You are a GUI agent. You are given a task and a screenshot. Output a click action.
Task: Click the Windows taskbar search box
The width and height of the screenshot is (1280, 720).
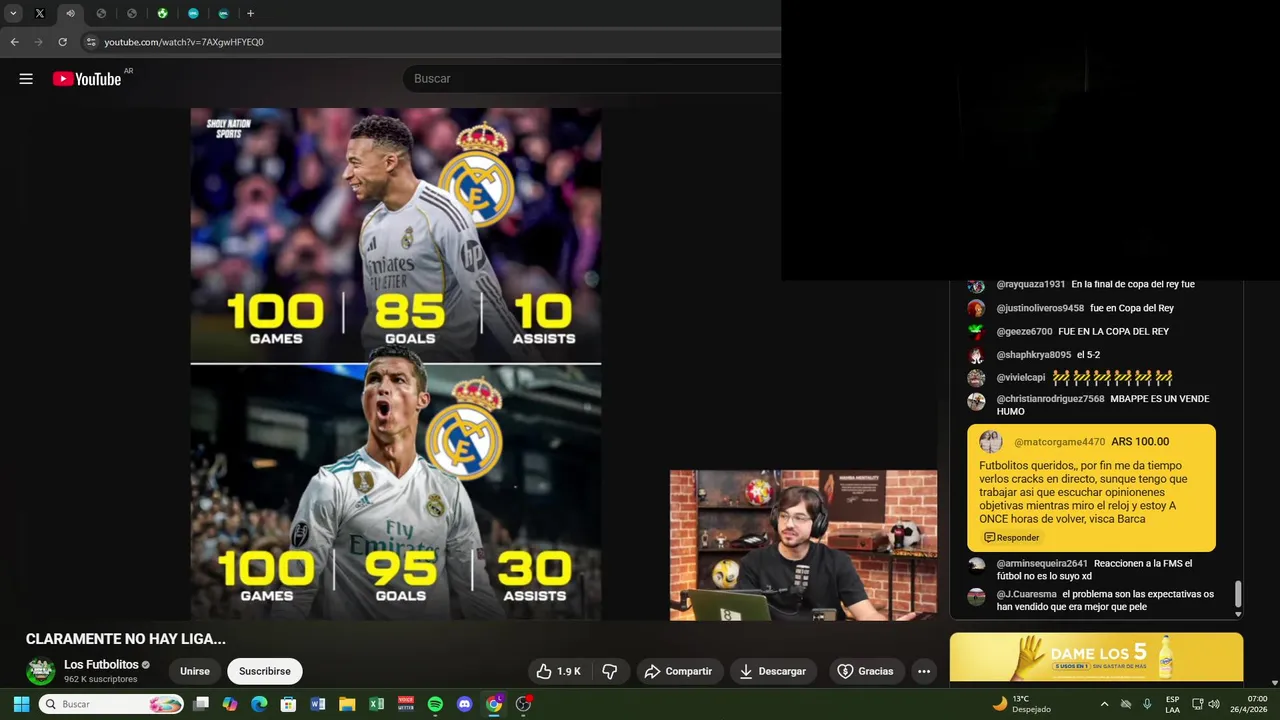pos(111,704)
